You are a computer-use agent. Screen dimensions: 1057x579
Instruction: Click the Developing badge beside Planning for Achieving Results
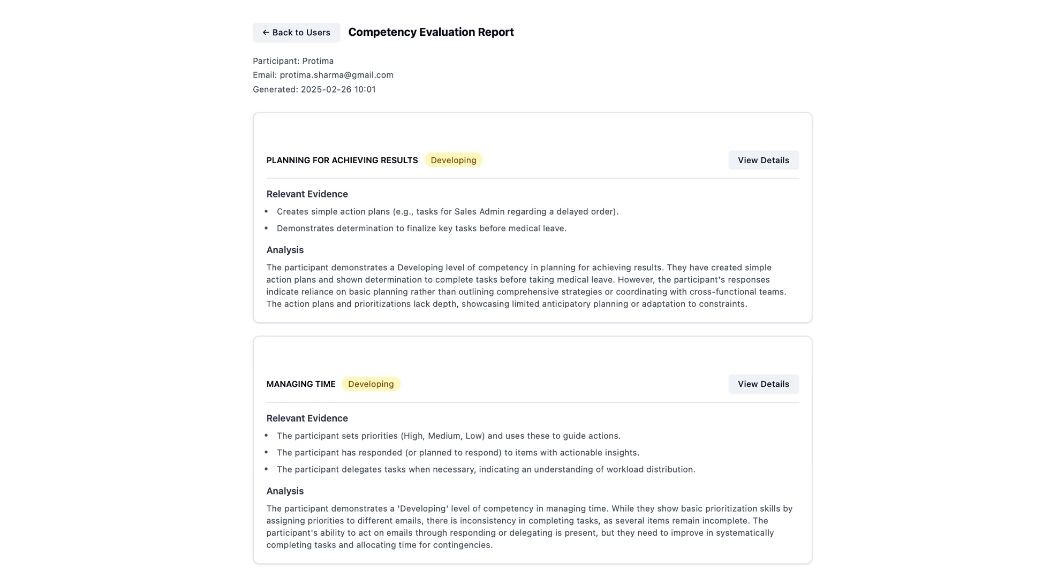pyautogui.click(x=453, y=160)
